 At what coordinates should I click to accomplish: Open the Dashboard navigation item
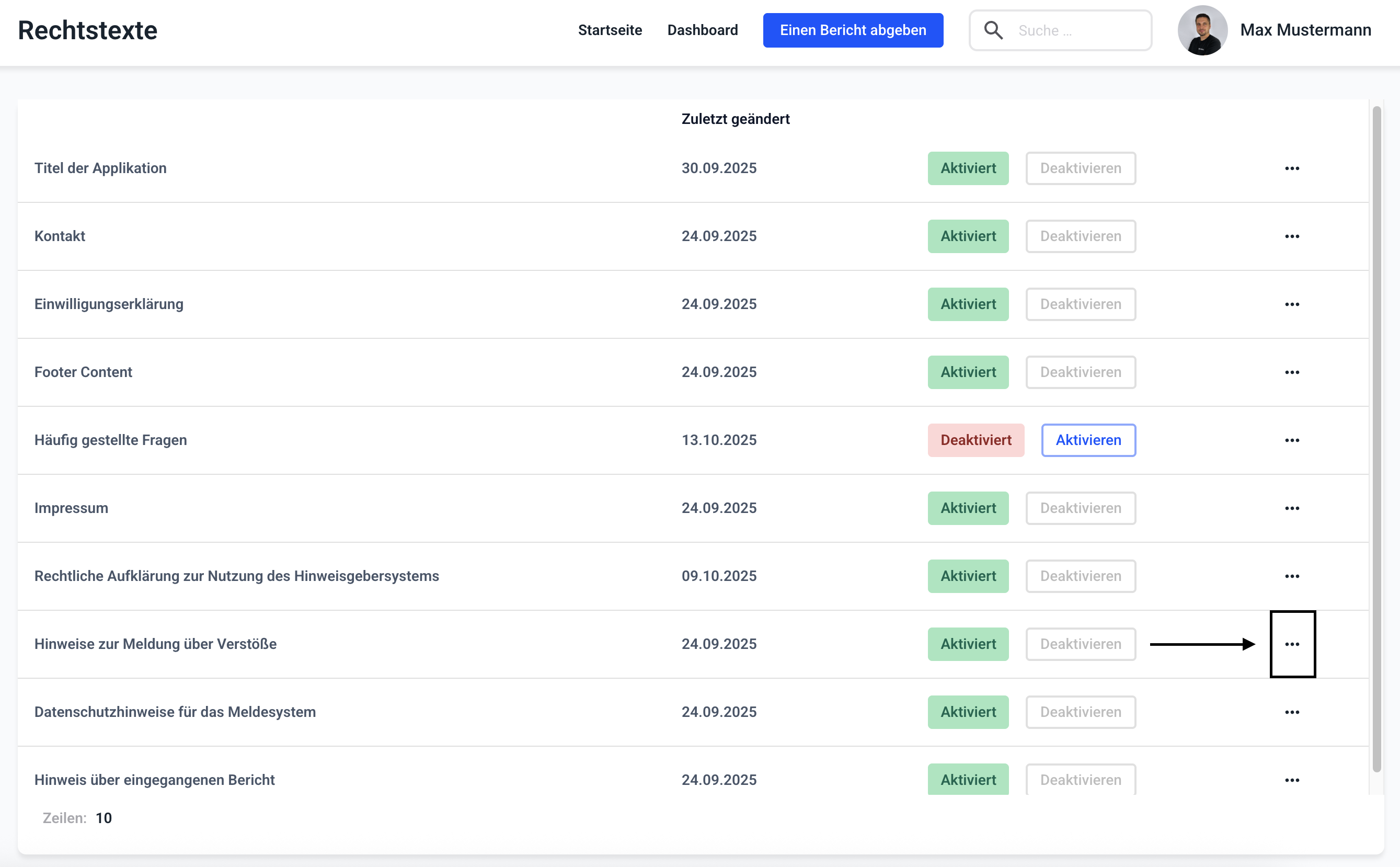click(x=702, y=30)
